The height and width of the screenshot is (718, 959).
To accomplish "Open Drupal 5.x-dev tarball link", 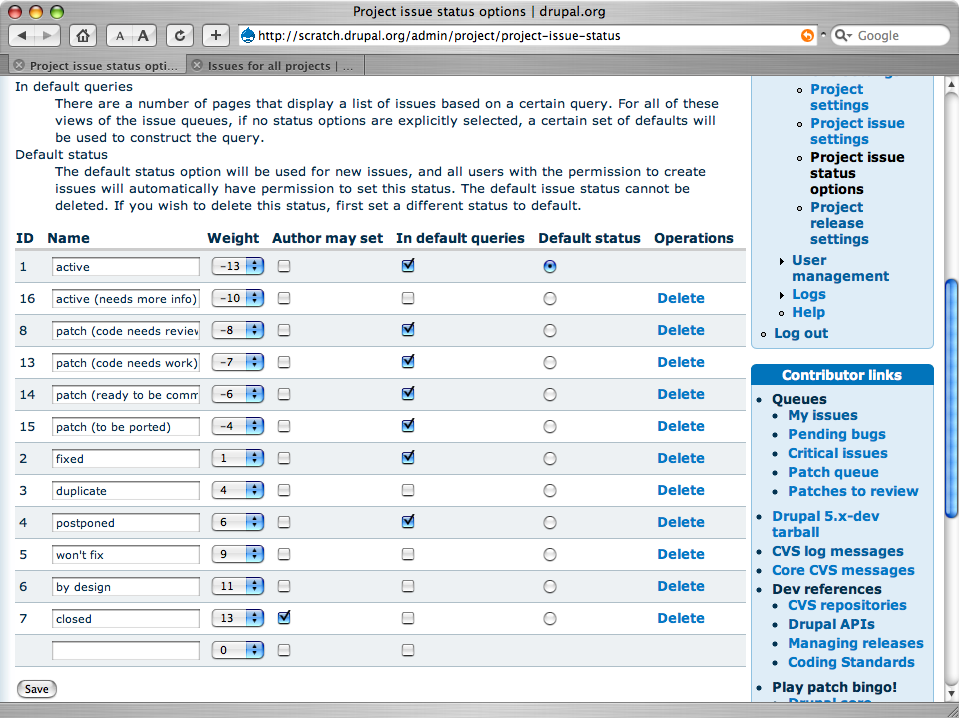I will [x=826, y=524].
